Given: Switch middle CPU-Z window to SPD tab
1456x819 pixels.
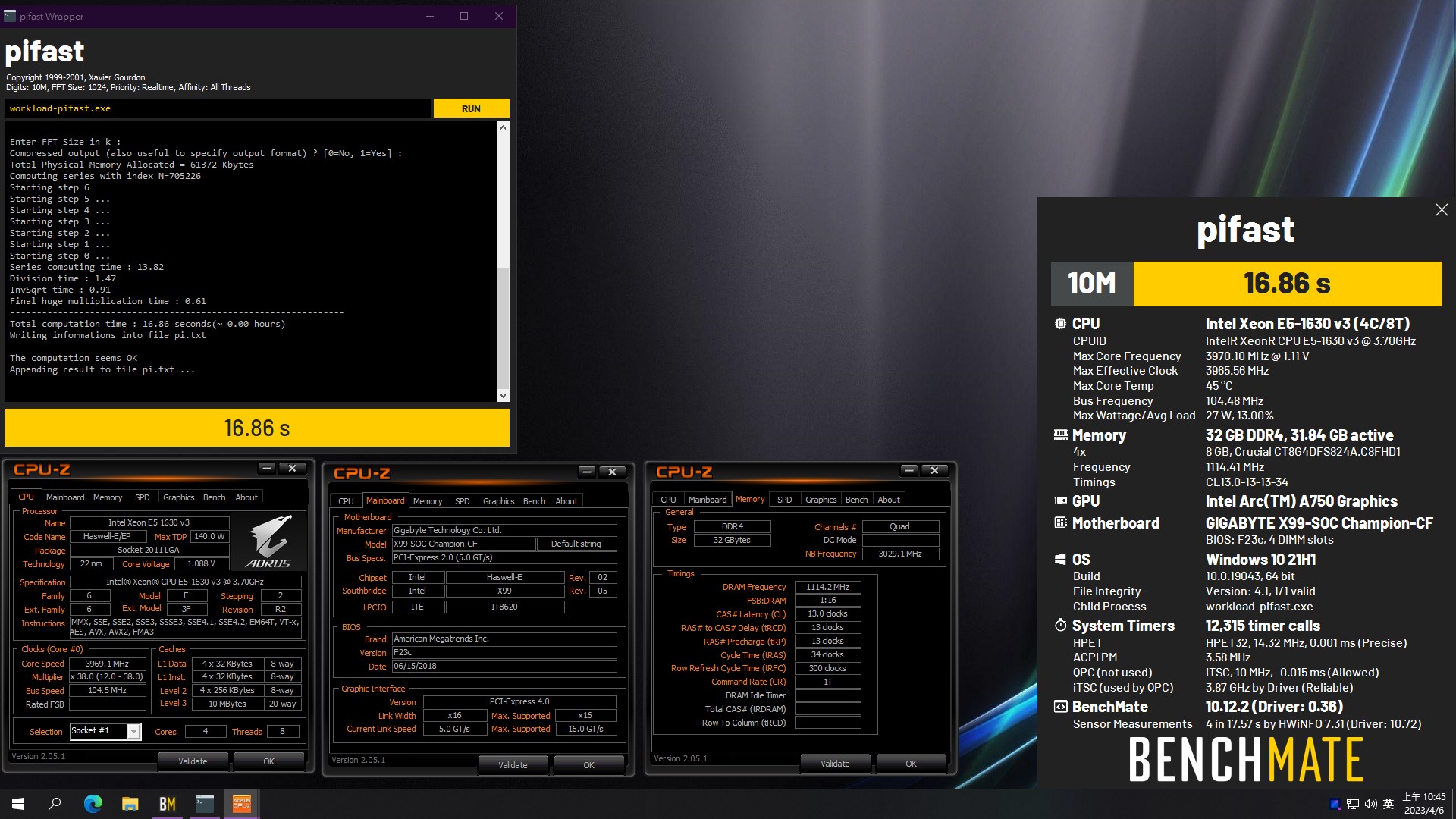Looking at the screenshot, I should tap(463, 501).
